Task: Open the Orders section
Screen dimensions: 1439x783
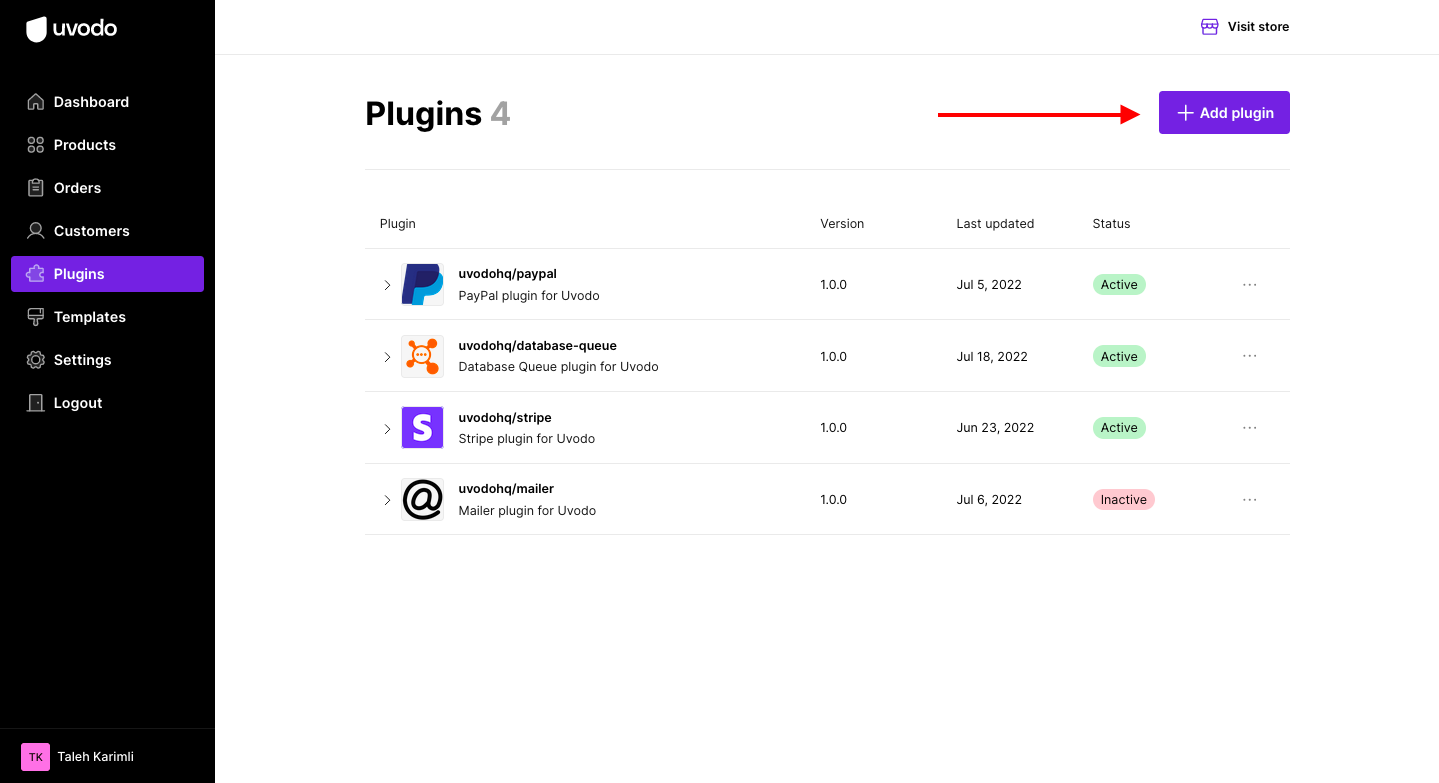Action: 107,188
